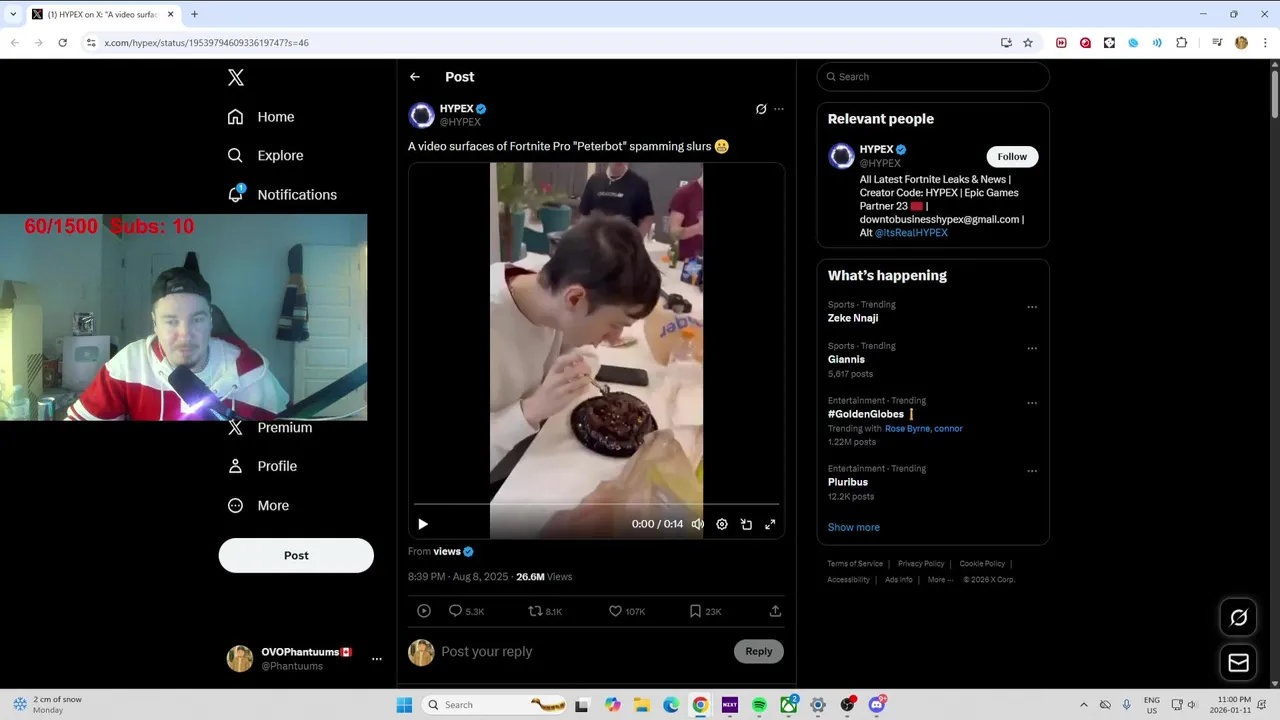Click install app icon in address bar
This screenshot has height=720, width=1280.
pos(1006,43)
